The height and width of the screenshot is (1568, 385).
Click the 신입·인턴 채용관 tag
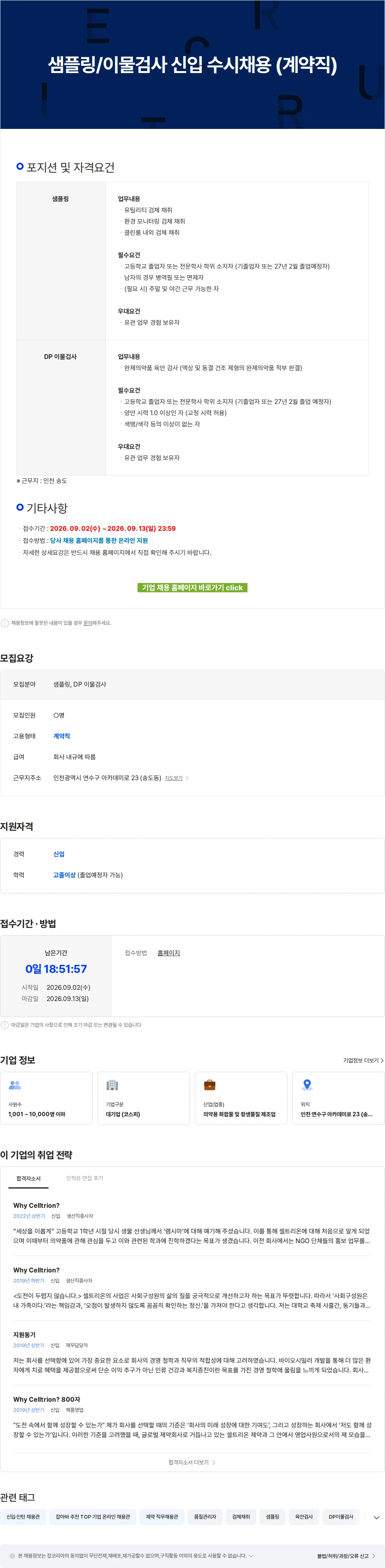(x=23, y=1516)
